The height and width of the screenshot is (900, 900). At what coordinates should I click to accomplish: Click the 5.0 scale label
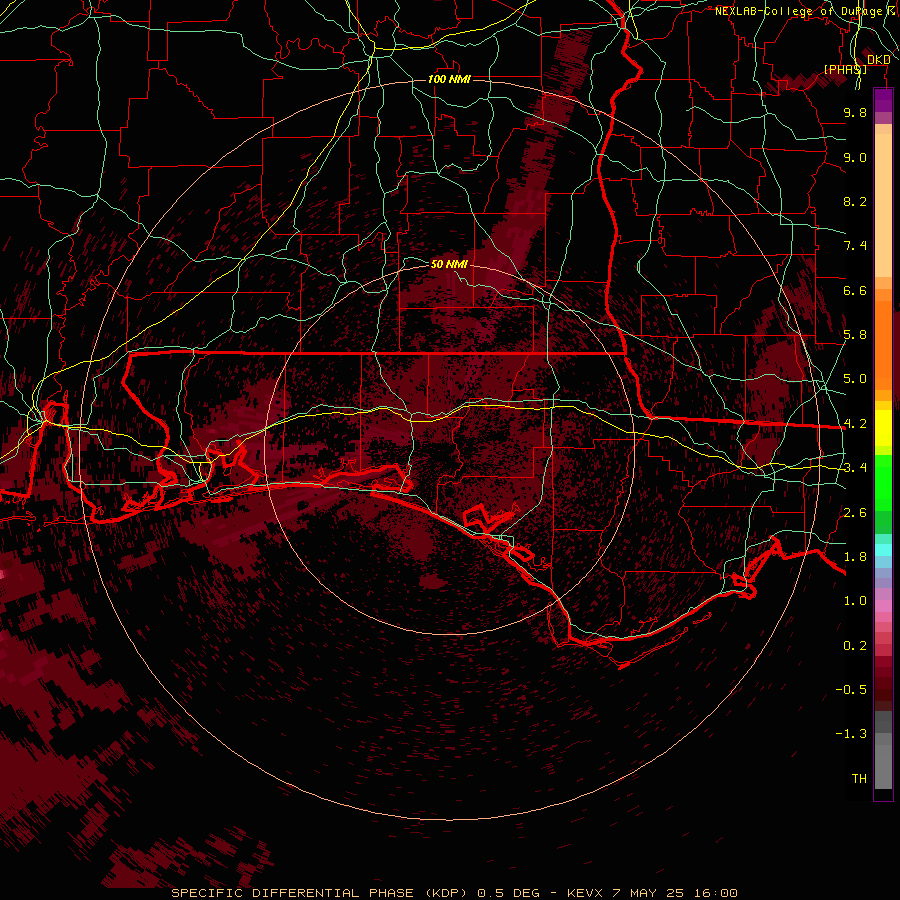[x=855, y=379]
